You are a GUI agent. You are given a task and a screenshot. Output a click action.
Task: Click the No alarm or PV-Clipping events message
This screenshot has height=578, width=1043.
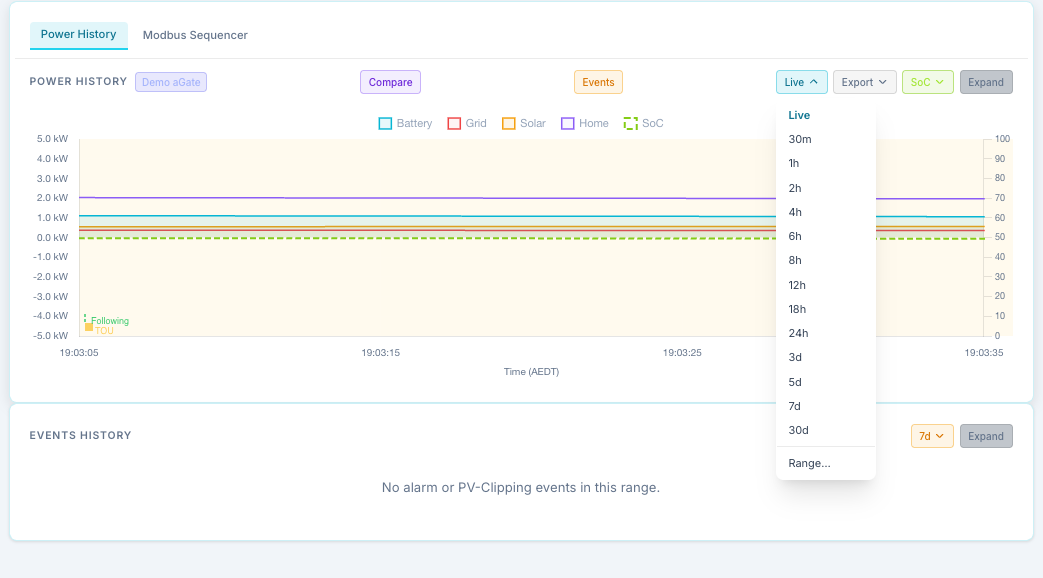coord(521,488)
